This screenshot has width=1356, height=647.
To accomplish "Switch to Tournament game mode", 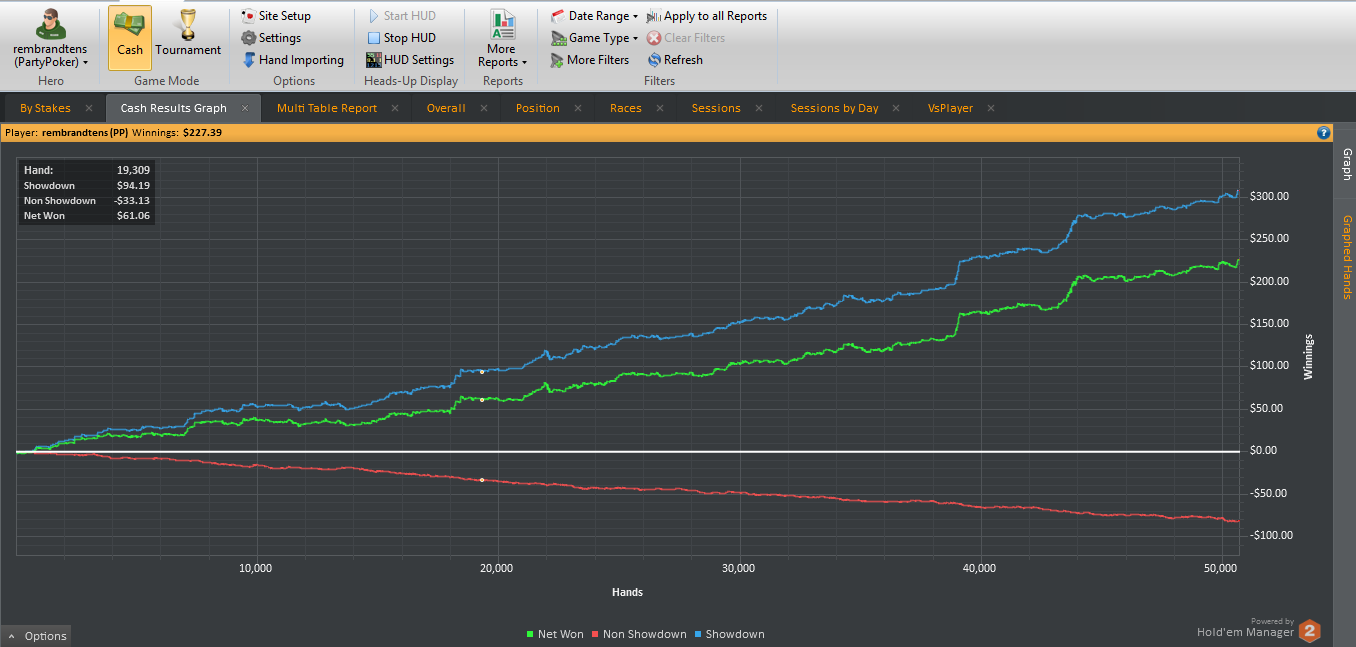I will (188, 36).
